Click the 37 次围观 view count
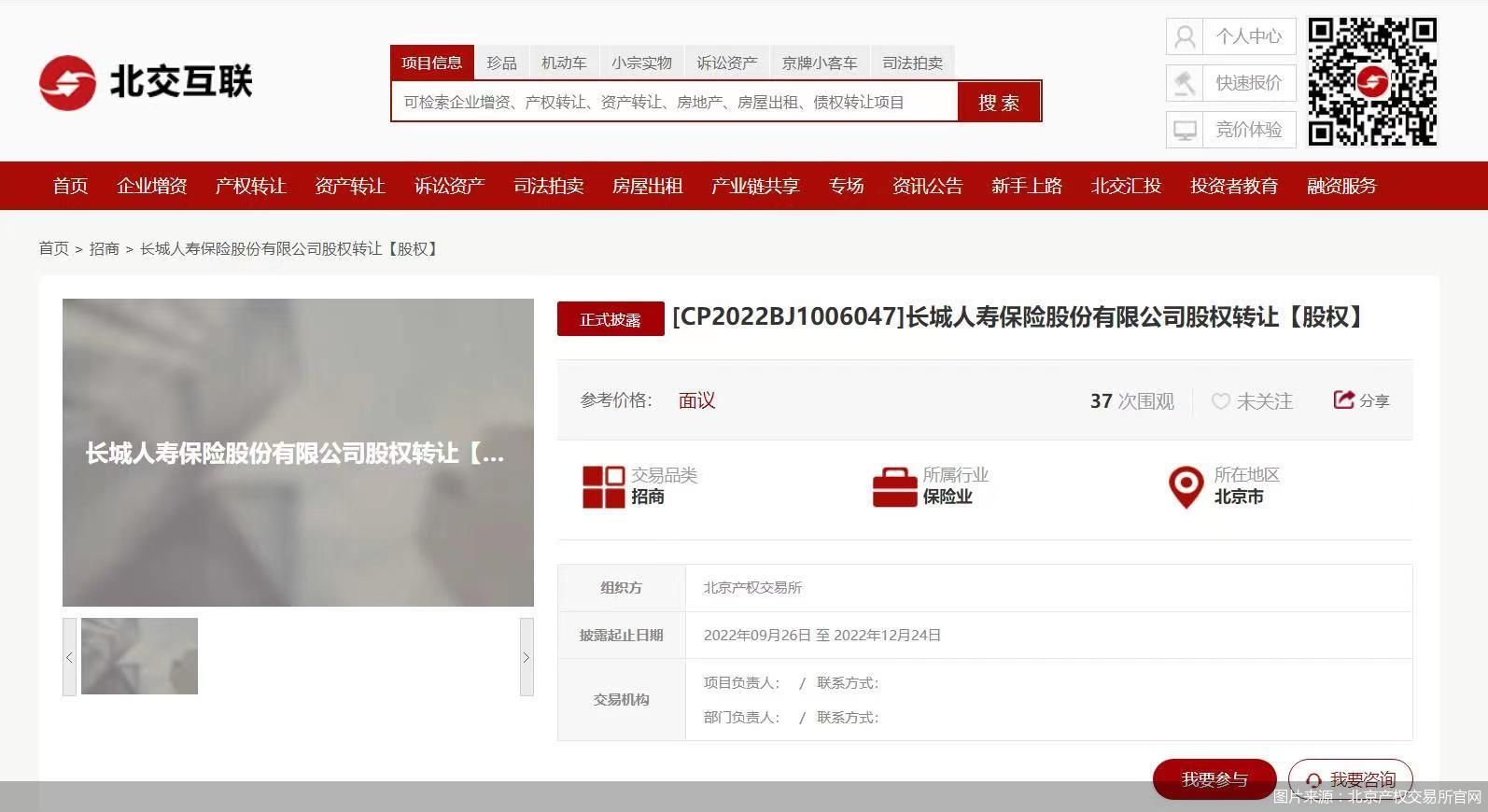Image resolution: width=1488 pixels, height=812 pixels. tap(1132, 401)
